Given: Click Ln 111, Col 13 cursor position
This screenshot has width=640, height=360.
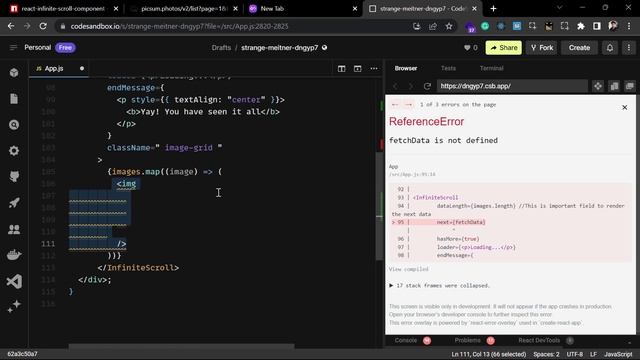Looking at the screenshot, I should pyautogui.click(x=488, y=354).
